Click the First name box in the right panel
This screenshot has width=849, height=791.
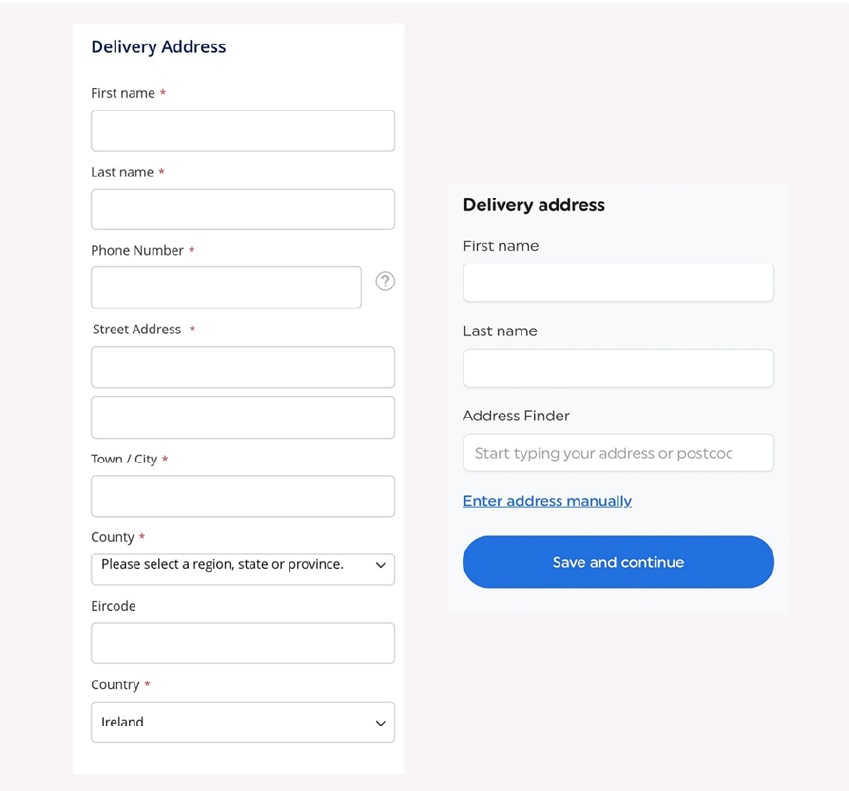tap(617, 282)
